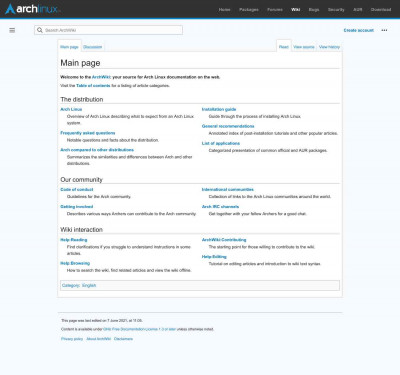
Task: Follow the ArchWiki link in the welcome sentence
Action: [x=101, y=77]
